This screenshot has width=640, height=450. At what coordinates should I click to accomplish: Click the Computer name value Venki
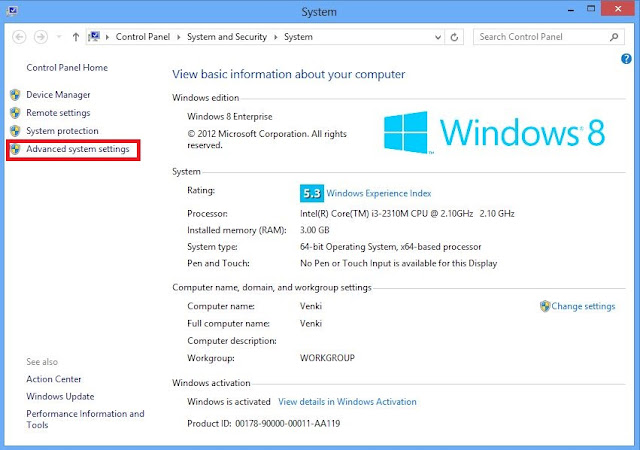click(x=311, y=306)
